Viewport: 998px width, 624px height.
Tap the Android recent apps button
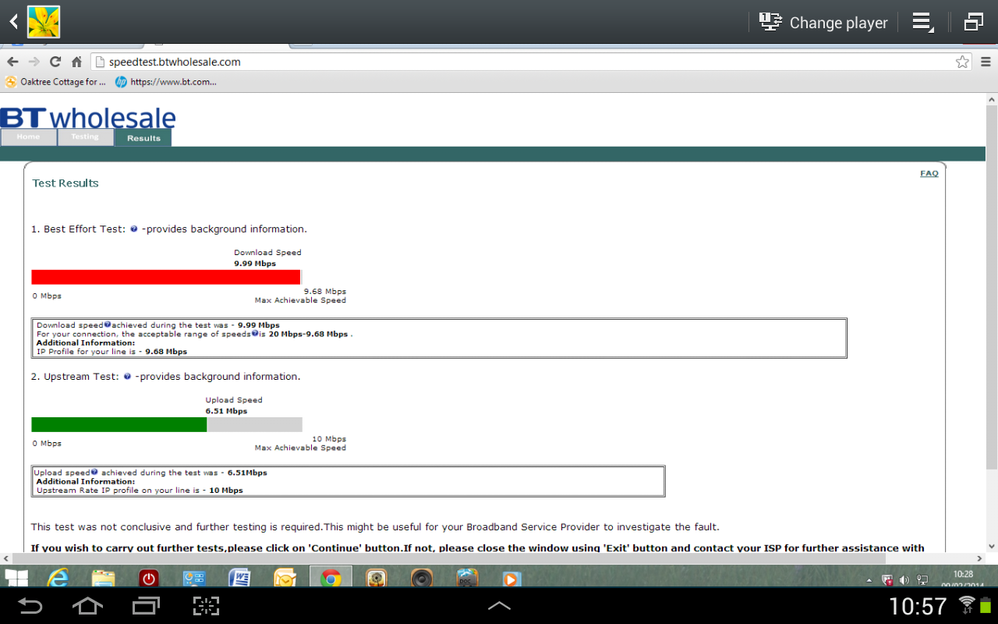pos(146,606)
